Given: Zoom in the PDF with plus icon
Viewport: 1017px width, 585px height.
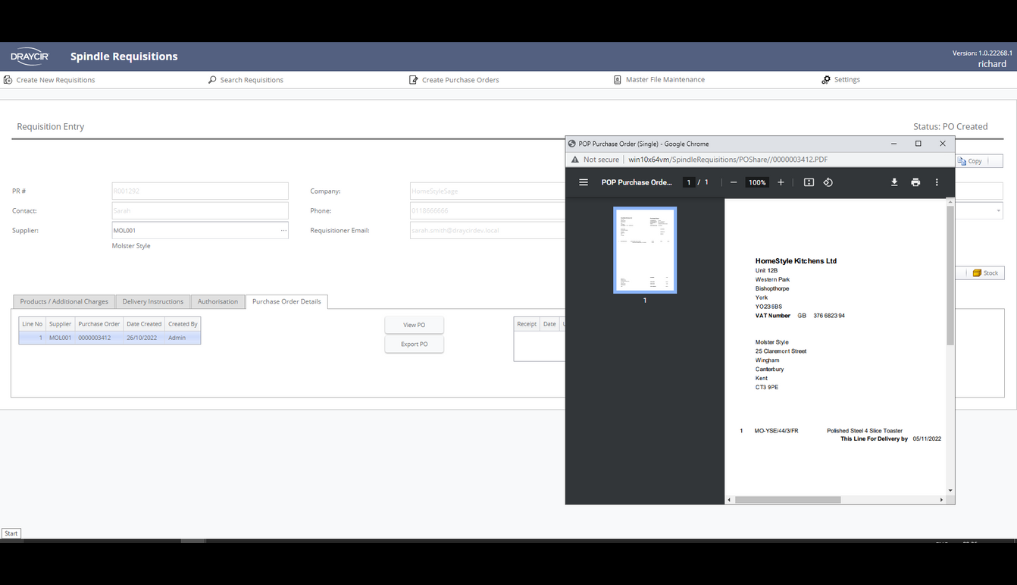Looking at the screenshot, I should [x=781, y=182].
